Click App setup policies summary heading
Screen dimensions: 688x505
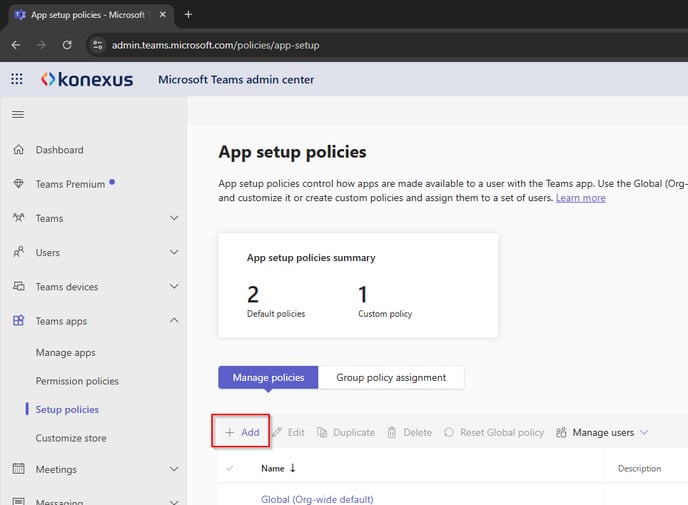point(311,258)
